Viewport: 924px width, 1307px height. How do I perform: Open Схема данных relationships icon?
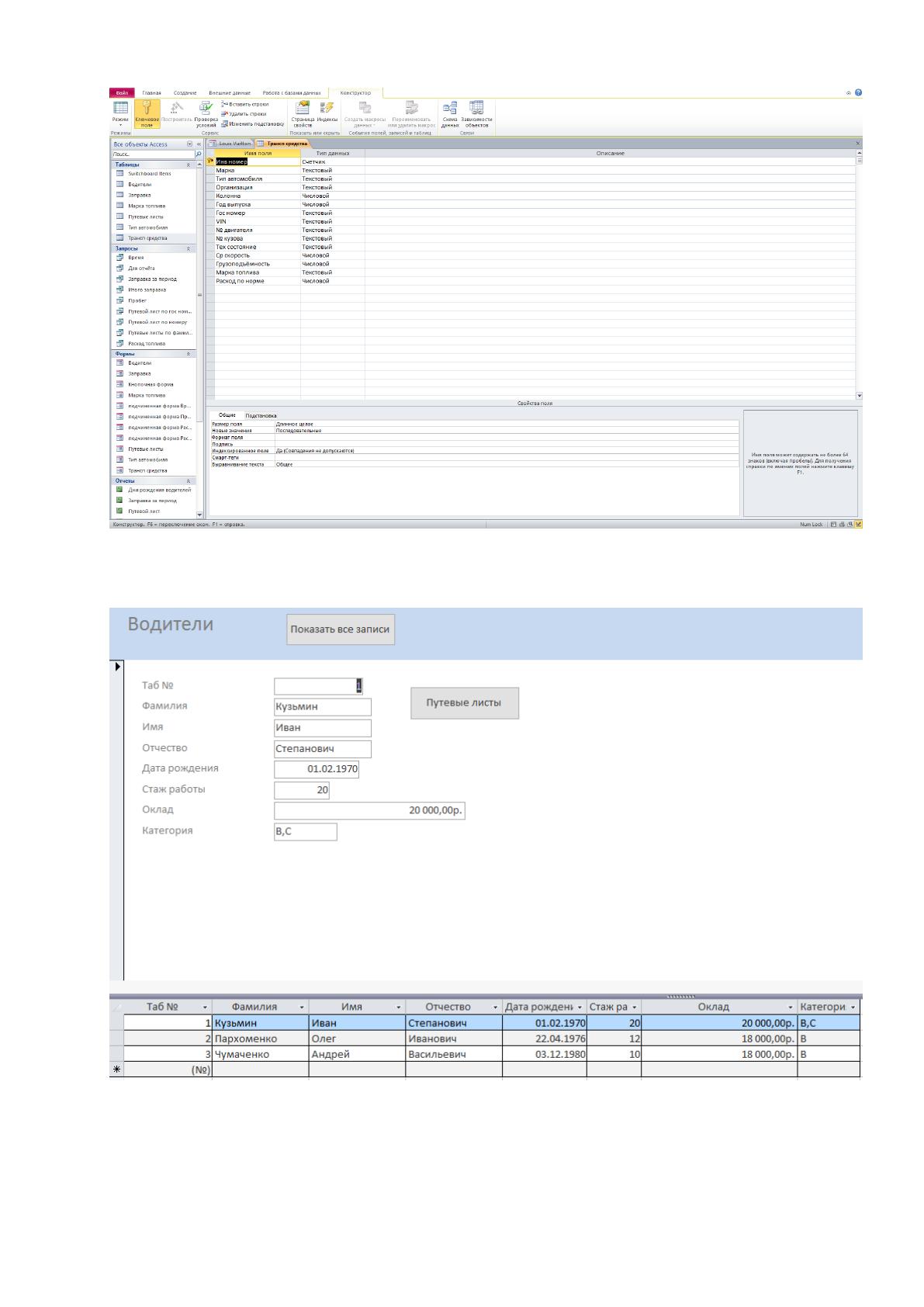[x=450, y=108]
